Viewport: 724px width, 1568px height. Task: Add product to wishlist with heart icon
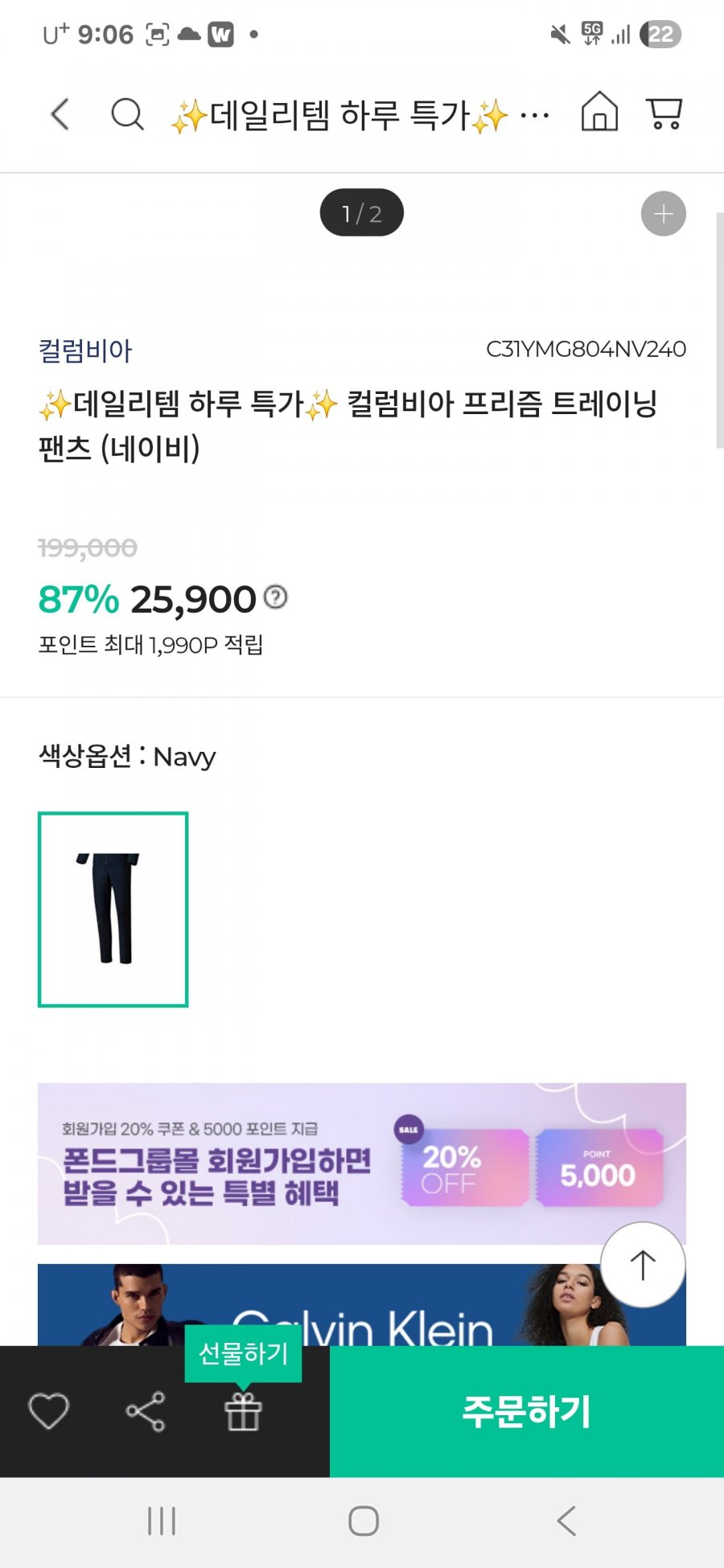pyautogui.click(x=49, y=1411)
